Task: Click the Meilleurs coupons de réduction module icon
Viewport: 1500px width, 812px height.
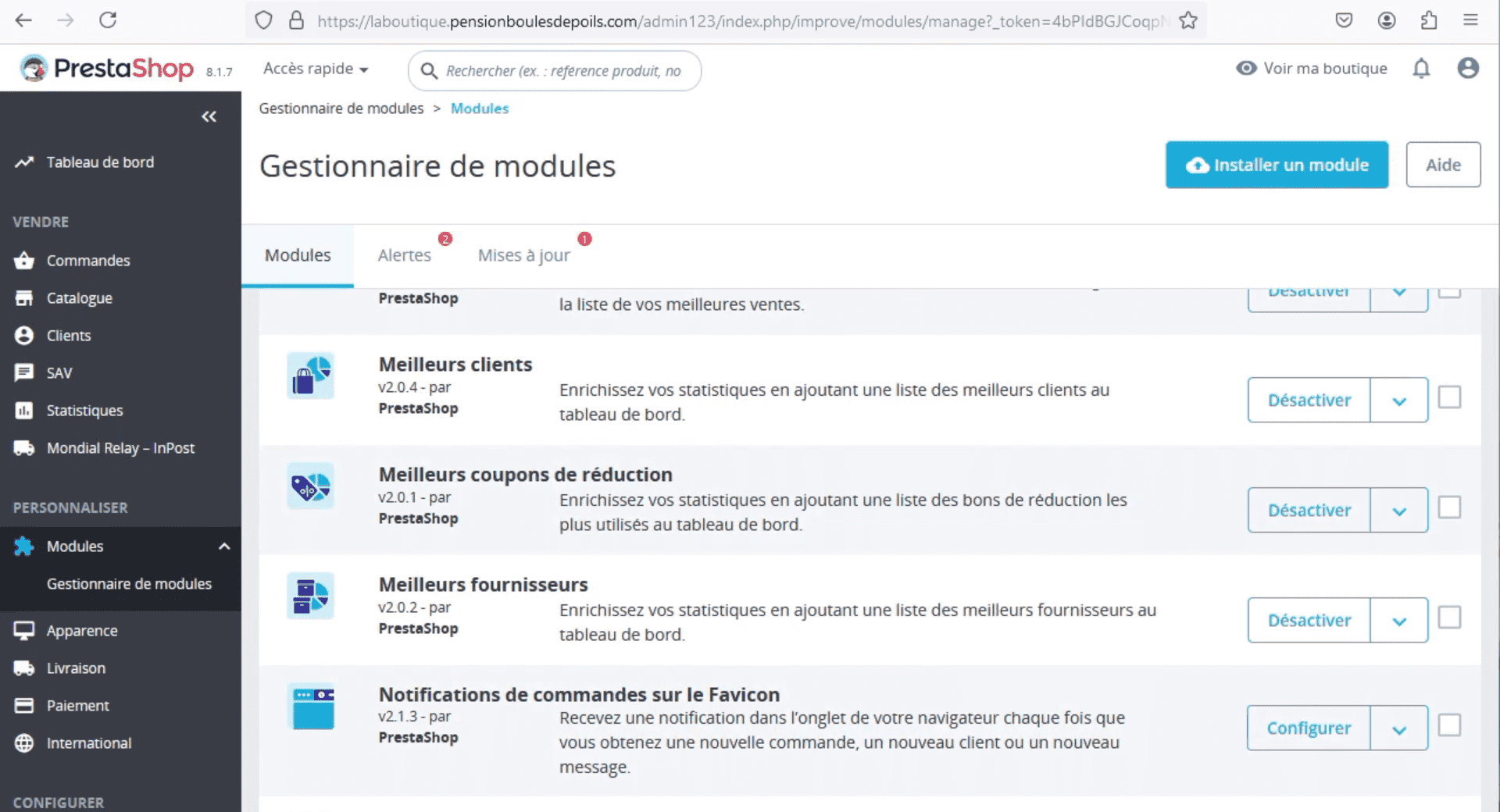Action: [x=310, y=486]
